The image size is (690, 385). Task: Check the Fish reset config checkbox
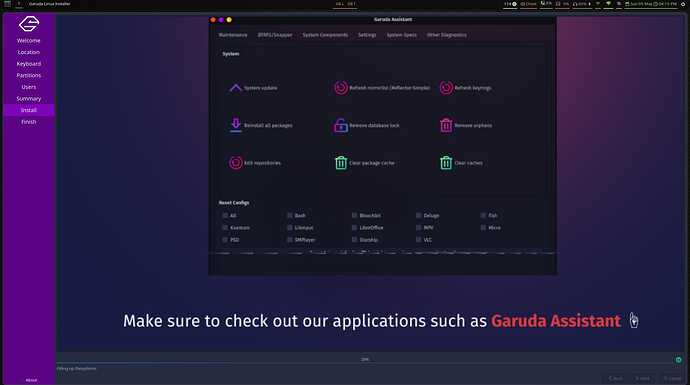pyautogui.click(x=483, y=216)
